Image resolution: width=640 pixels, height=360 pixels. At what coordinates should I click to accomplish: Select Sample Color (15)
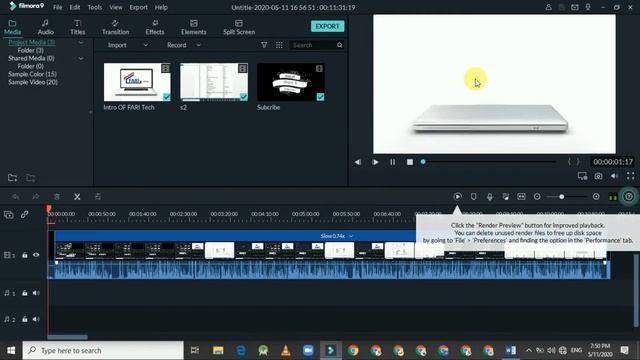(33, 74)
